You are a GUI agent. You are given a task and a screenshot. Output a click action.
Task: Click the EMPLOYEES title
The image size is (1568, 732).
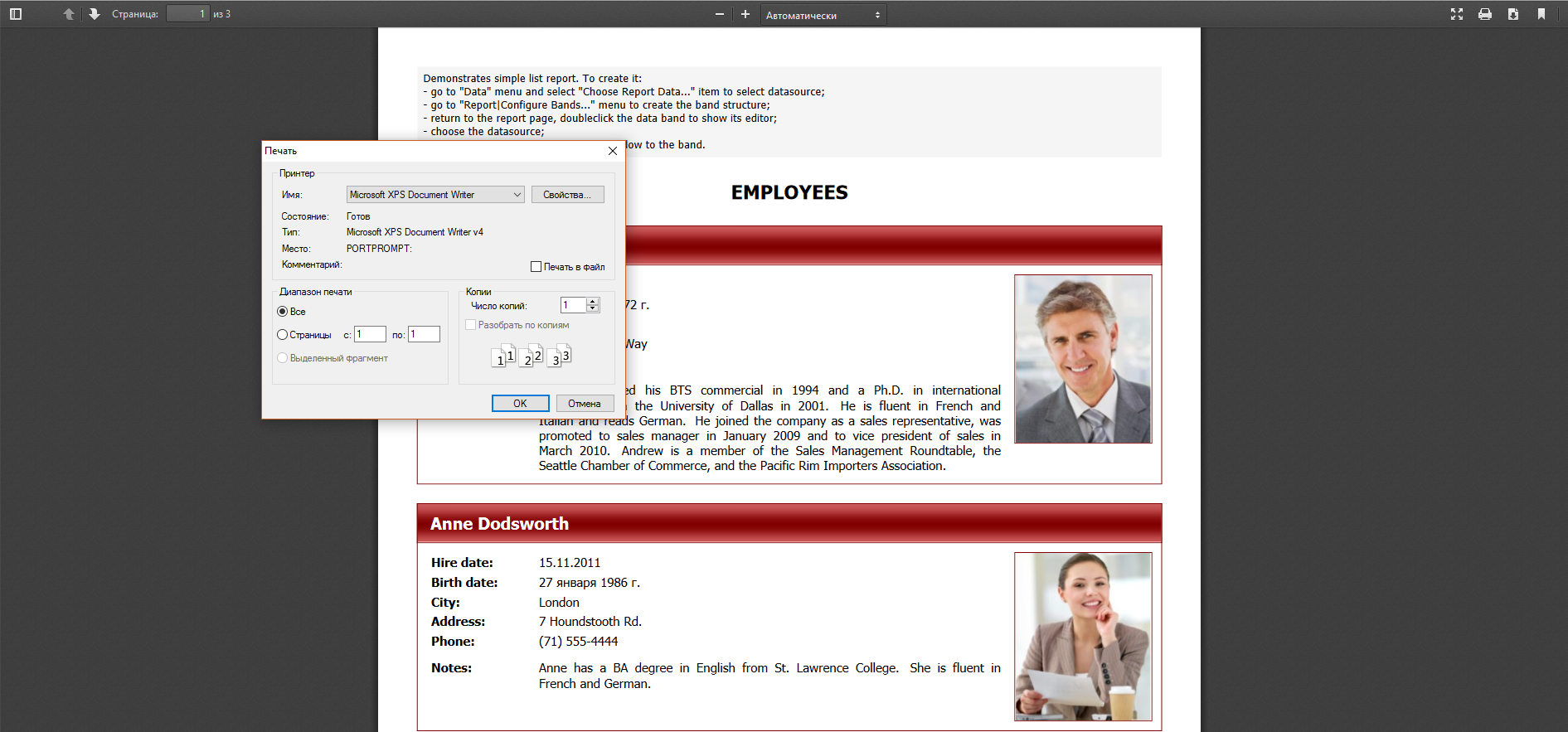click(x=789, y=192)
